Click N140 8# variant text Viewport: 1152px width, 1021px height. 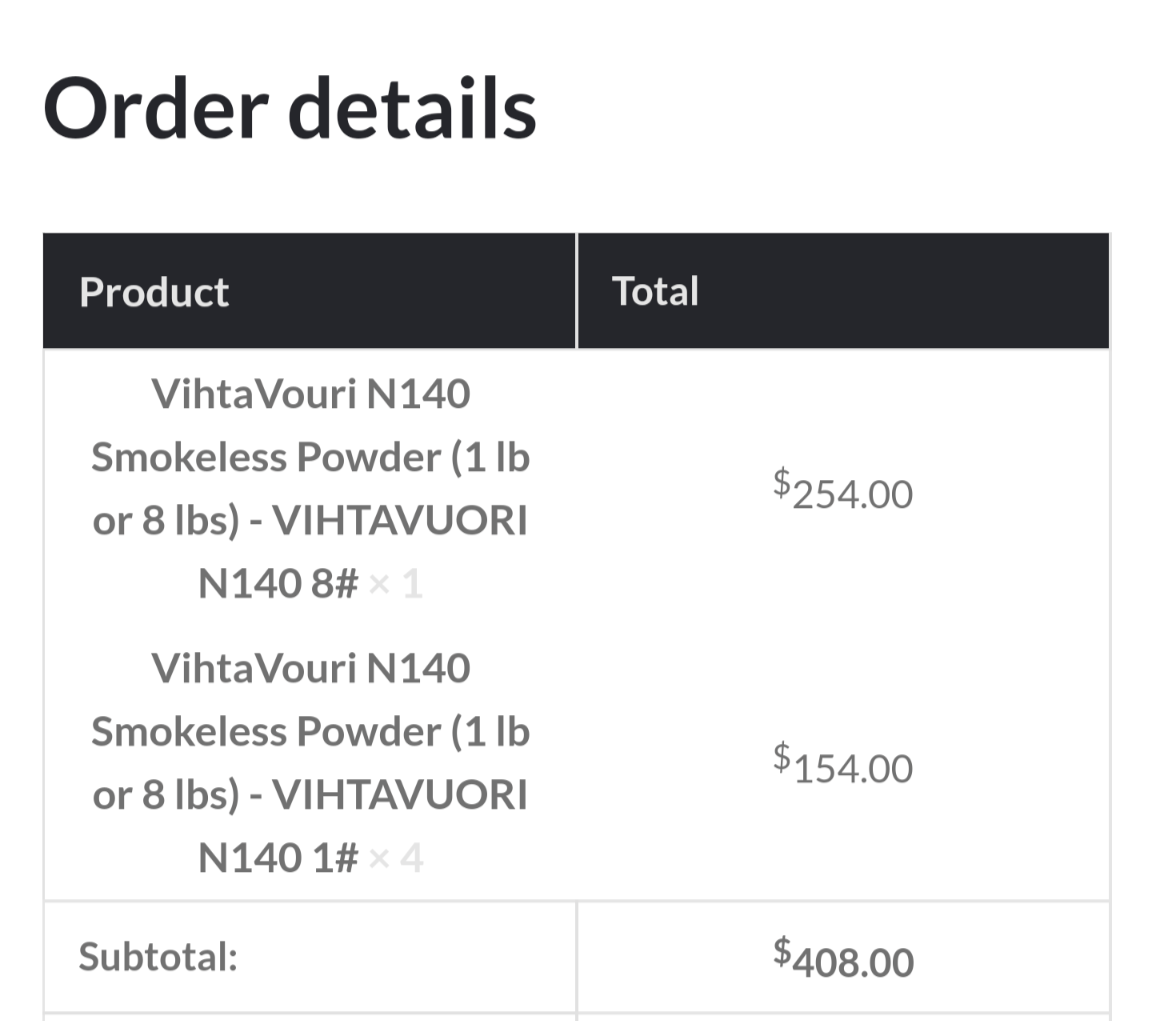278,584
